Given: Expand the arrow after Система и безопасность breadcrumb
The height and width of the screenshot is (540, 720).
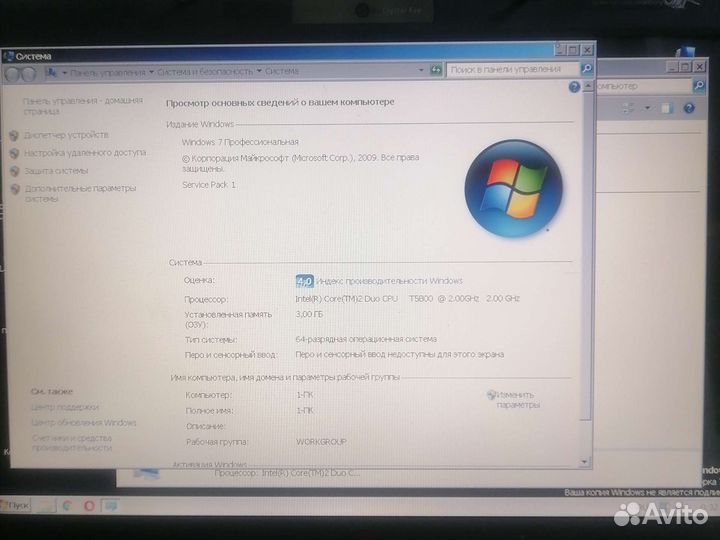Looking at the screenshot, I should pyautogui.click(x=259, y=71).
